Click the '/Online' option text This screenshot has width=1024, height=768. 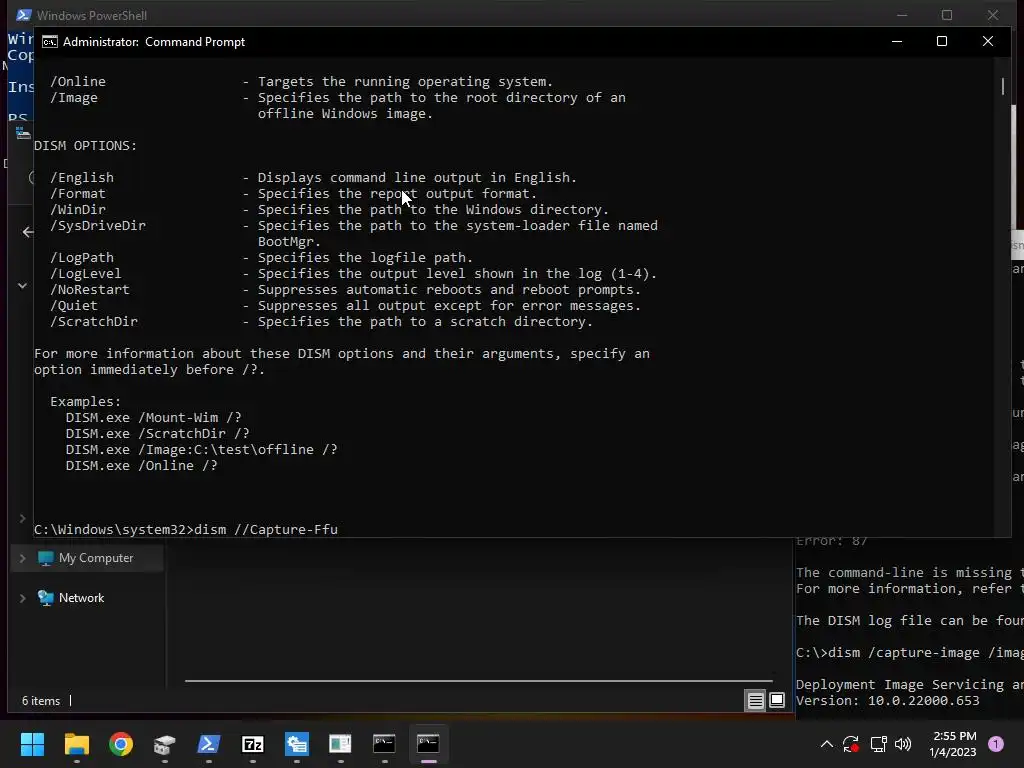pos(78,82)
